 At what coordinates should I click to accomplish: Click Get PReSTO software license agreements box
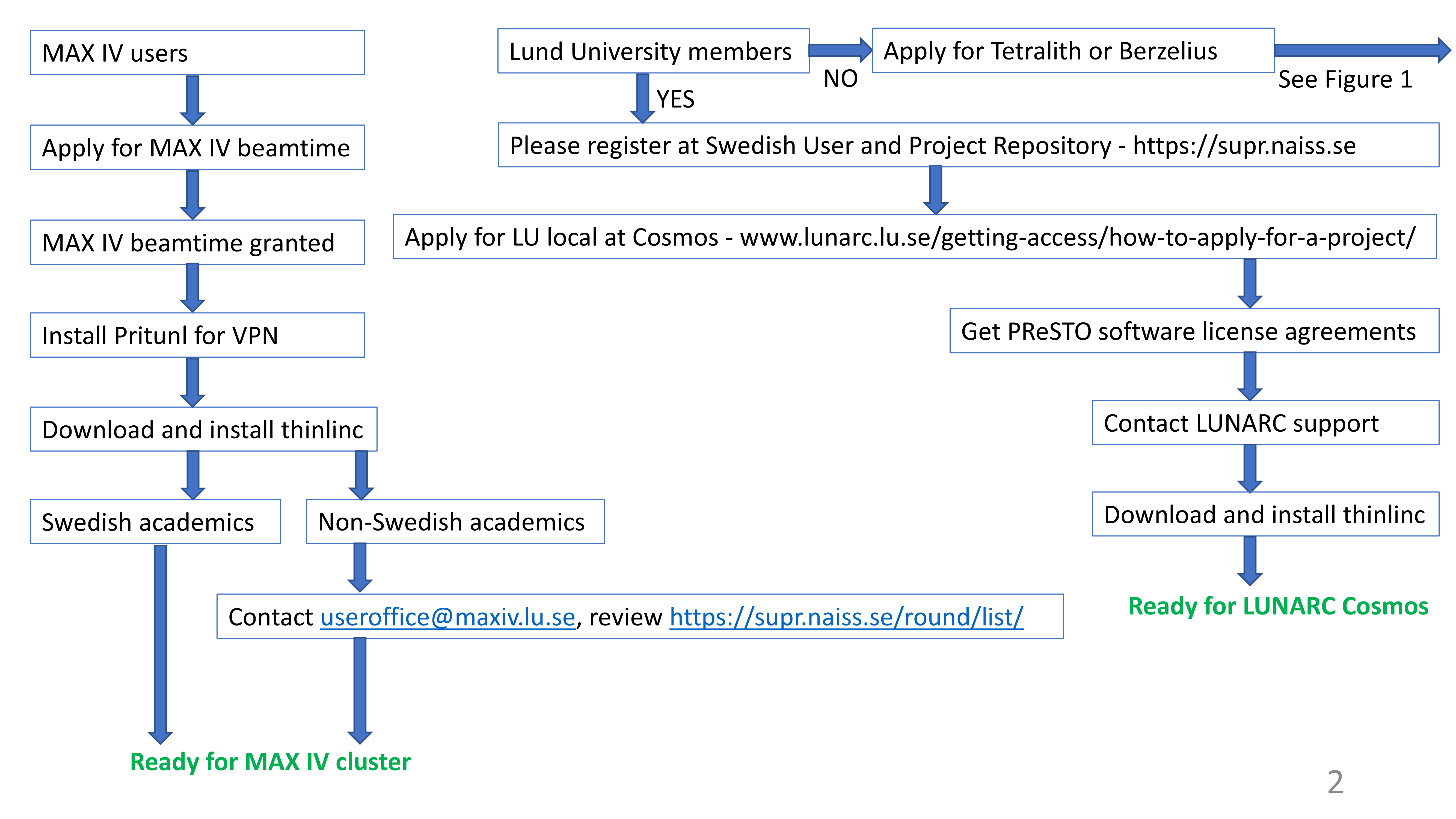[1194, 331]
